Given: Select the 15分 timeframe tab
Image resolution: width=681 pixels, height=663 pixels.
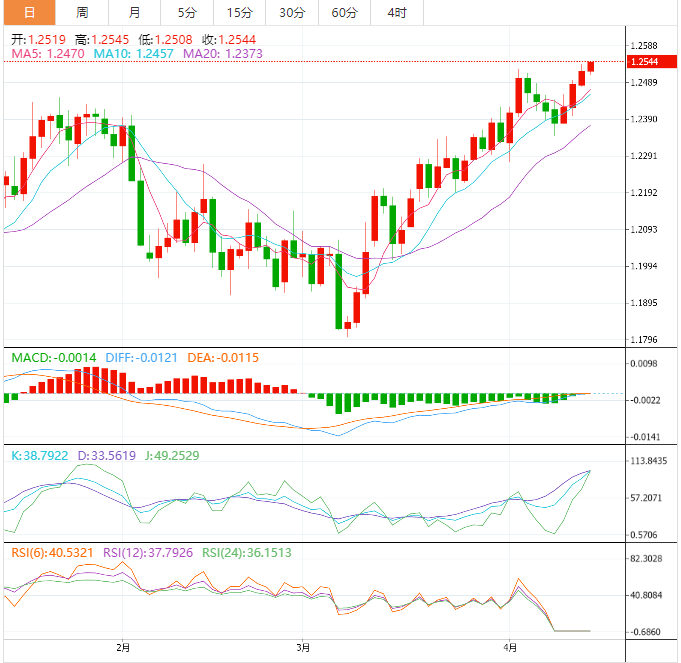Looking at the screenshot, I should 239,13.
